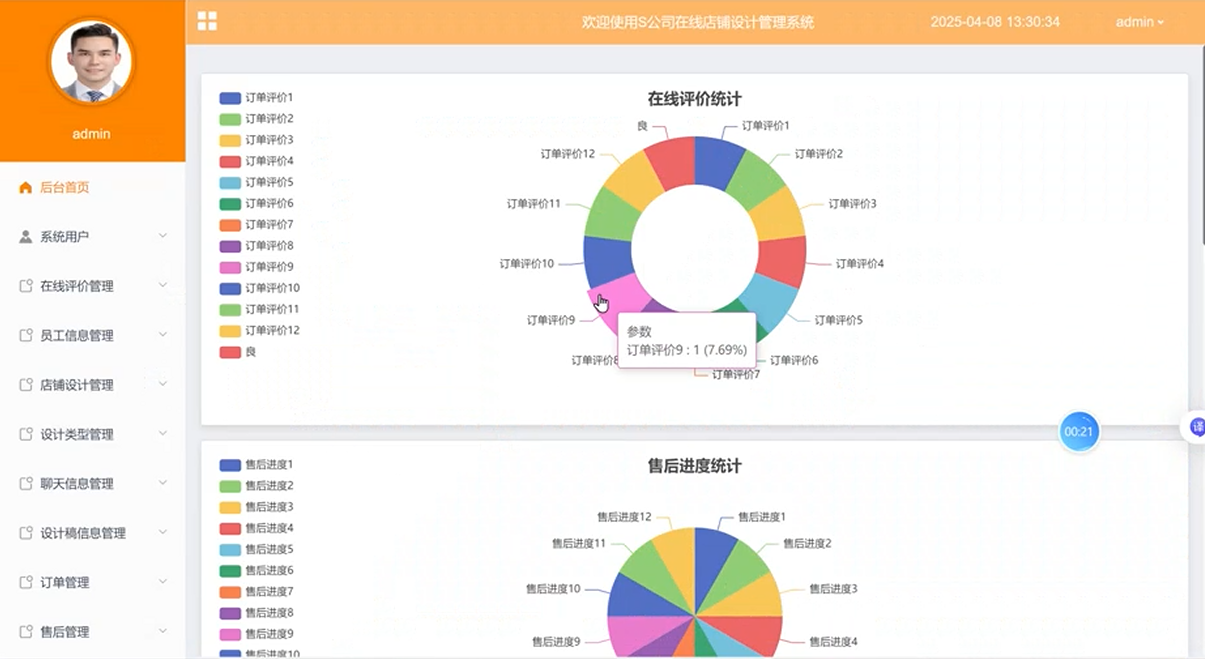Screen dimensions: 1205x659
Task: Toggle legend item 订单评价1
Action: point(256,98)
